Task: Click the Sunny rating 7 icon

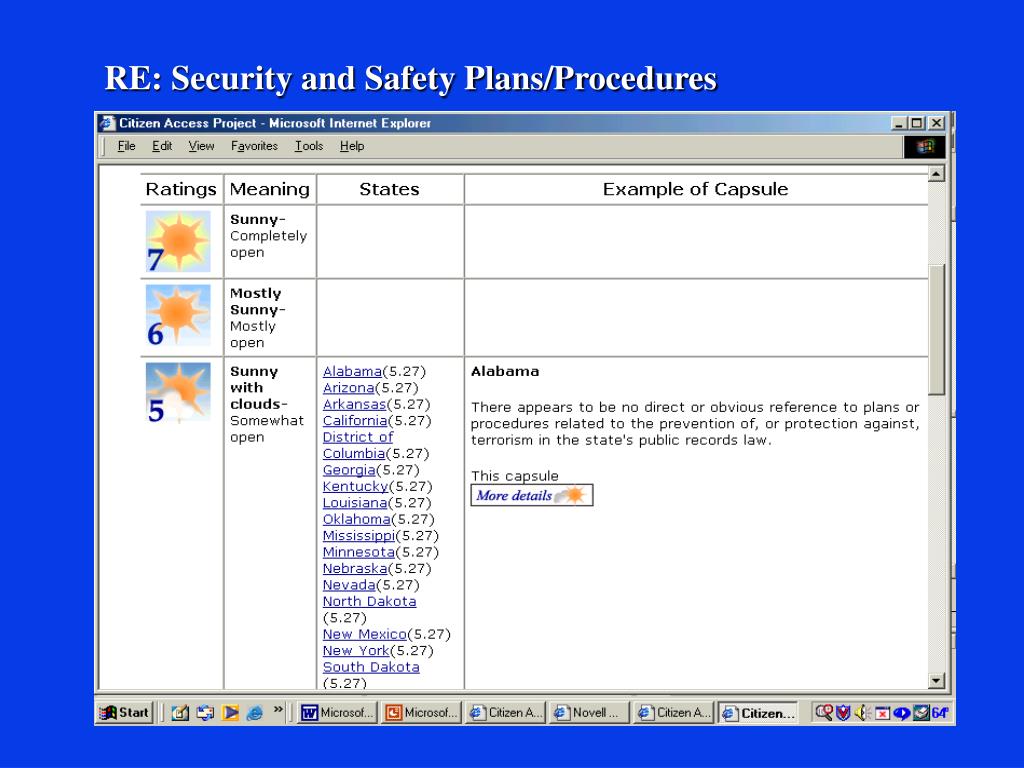Action: coord(178,241)
